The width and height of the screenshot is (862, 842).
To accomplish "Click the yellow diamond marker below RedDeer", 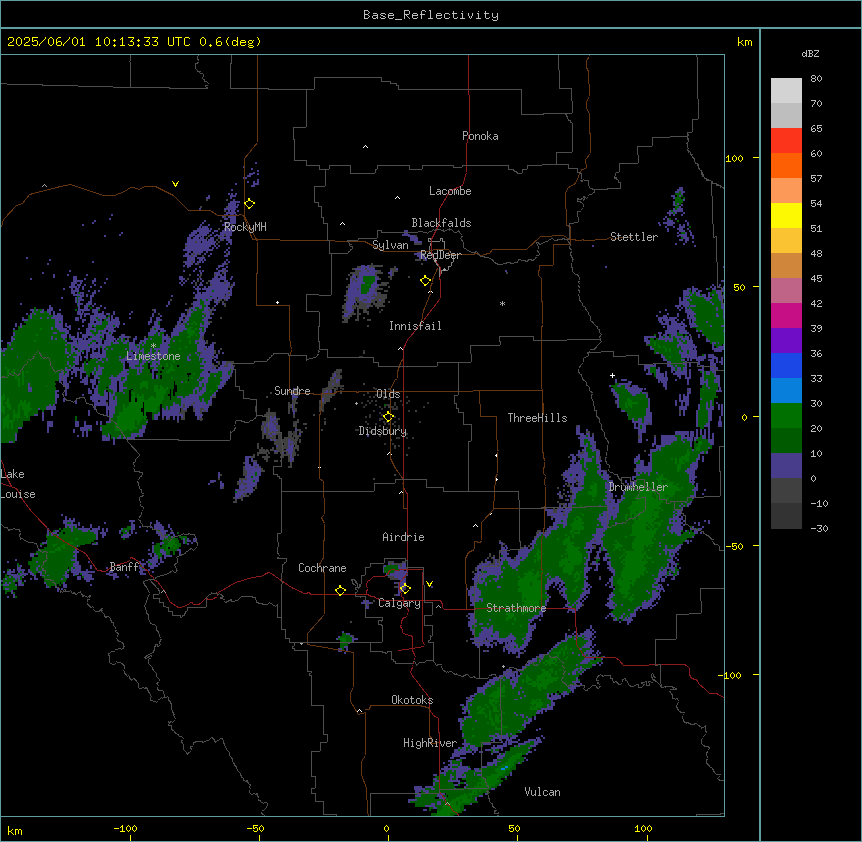I will tap(426, 281).
